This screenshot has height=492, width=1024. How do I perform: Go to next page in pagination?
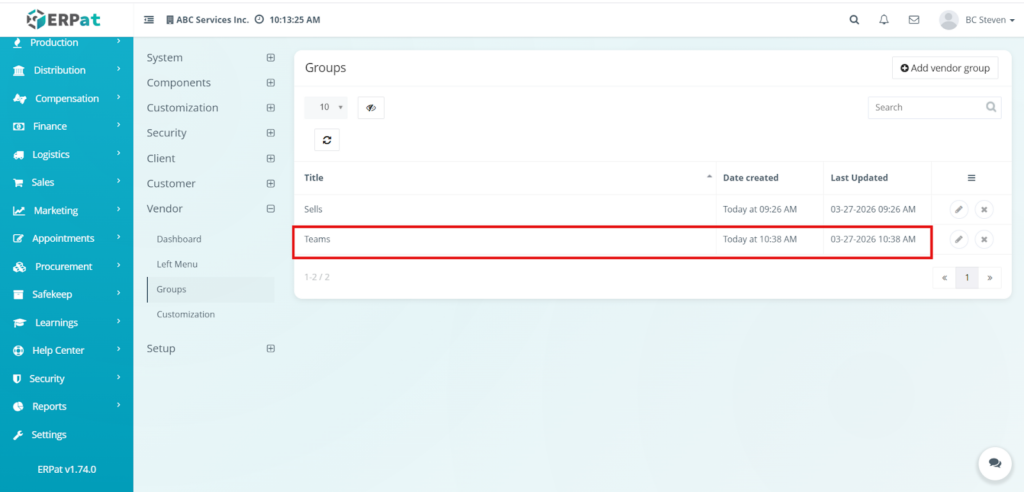coord(989,278)
